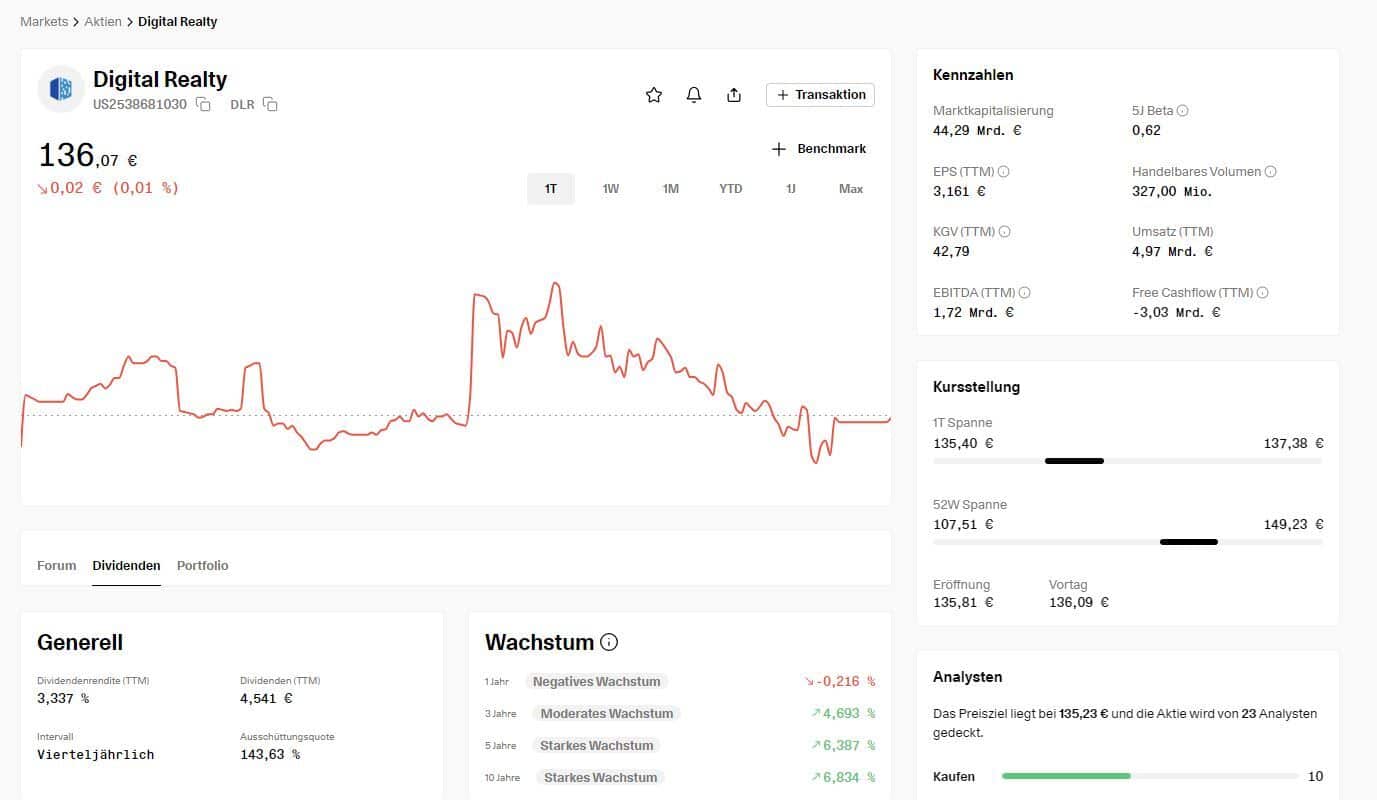Click the 4,693 % growth value

[843, 714]
